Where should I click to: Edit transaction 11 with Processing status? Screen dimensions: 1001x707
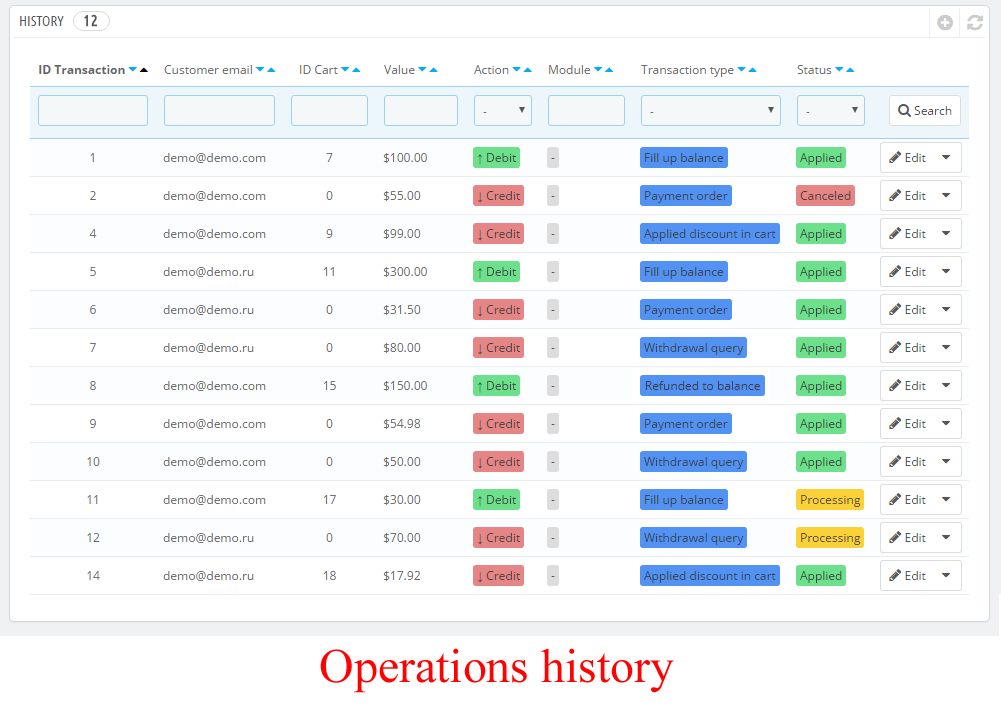pos(908,500)
